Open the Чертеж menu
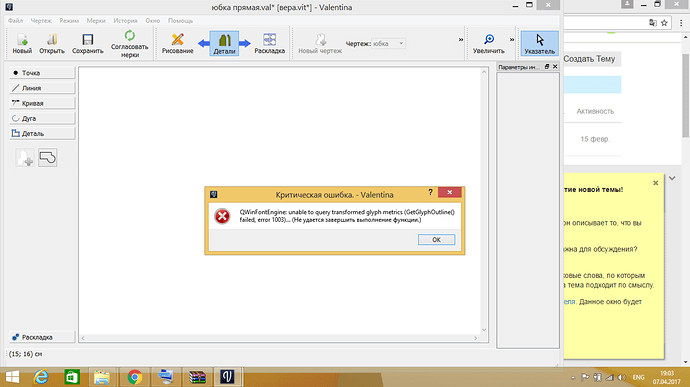Screen dimensions: 690x387 41,21
